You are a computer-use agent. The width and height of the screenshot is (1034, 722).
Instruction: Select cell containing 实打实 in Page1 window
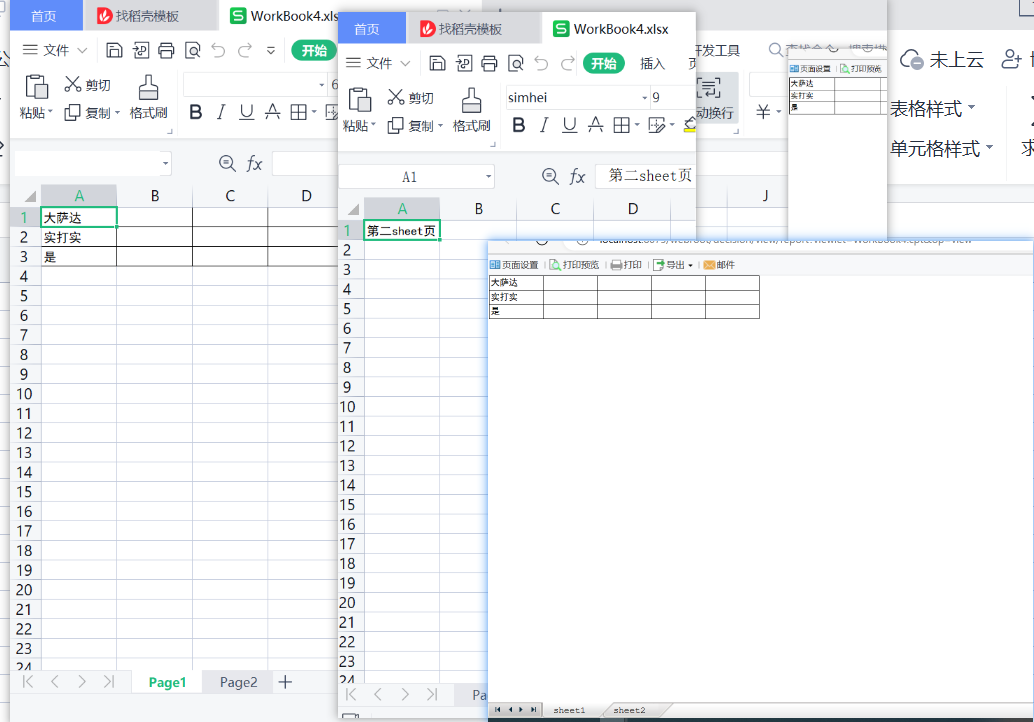point(78,237)
